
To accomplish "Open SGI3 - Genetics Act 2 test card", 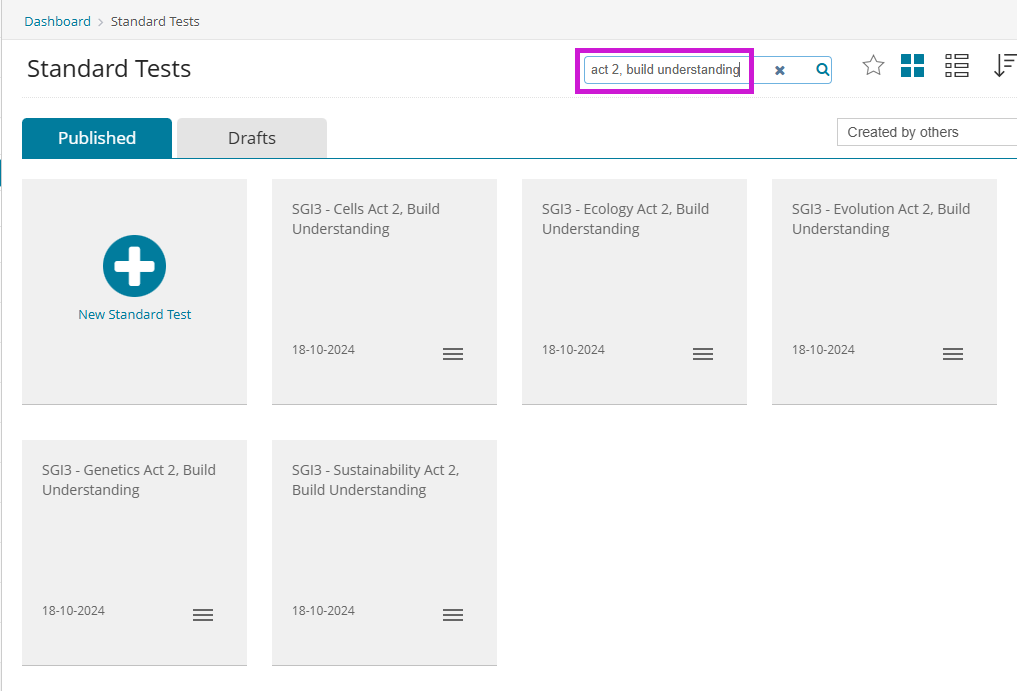I will (129, 480).
